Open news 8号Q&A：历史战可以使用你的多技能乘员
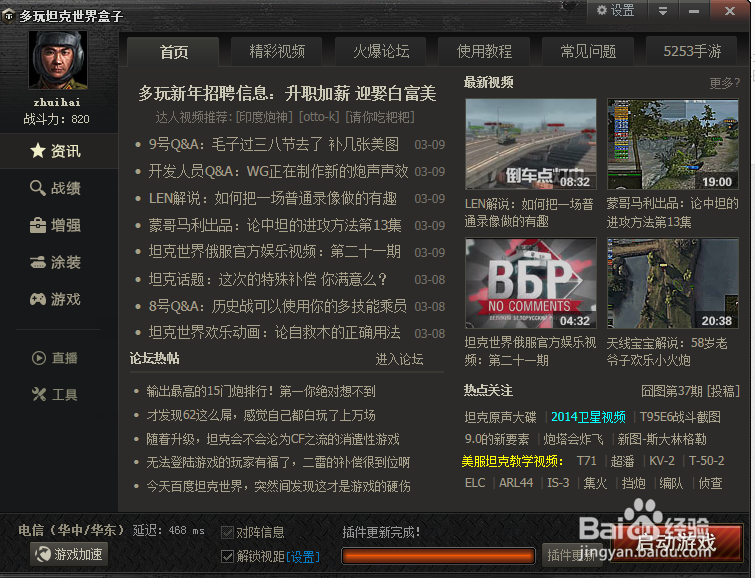 [277, 306]
